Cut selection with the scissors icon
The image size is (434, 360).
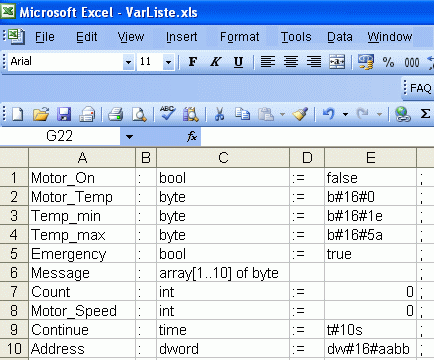click(x=219, y=115)
